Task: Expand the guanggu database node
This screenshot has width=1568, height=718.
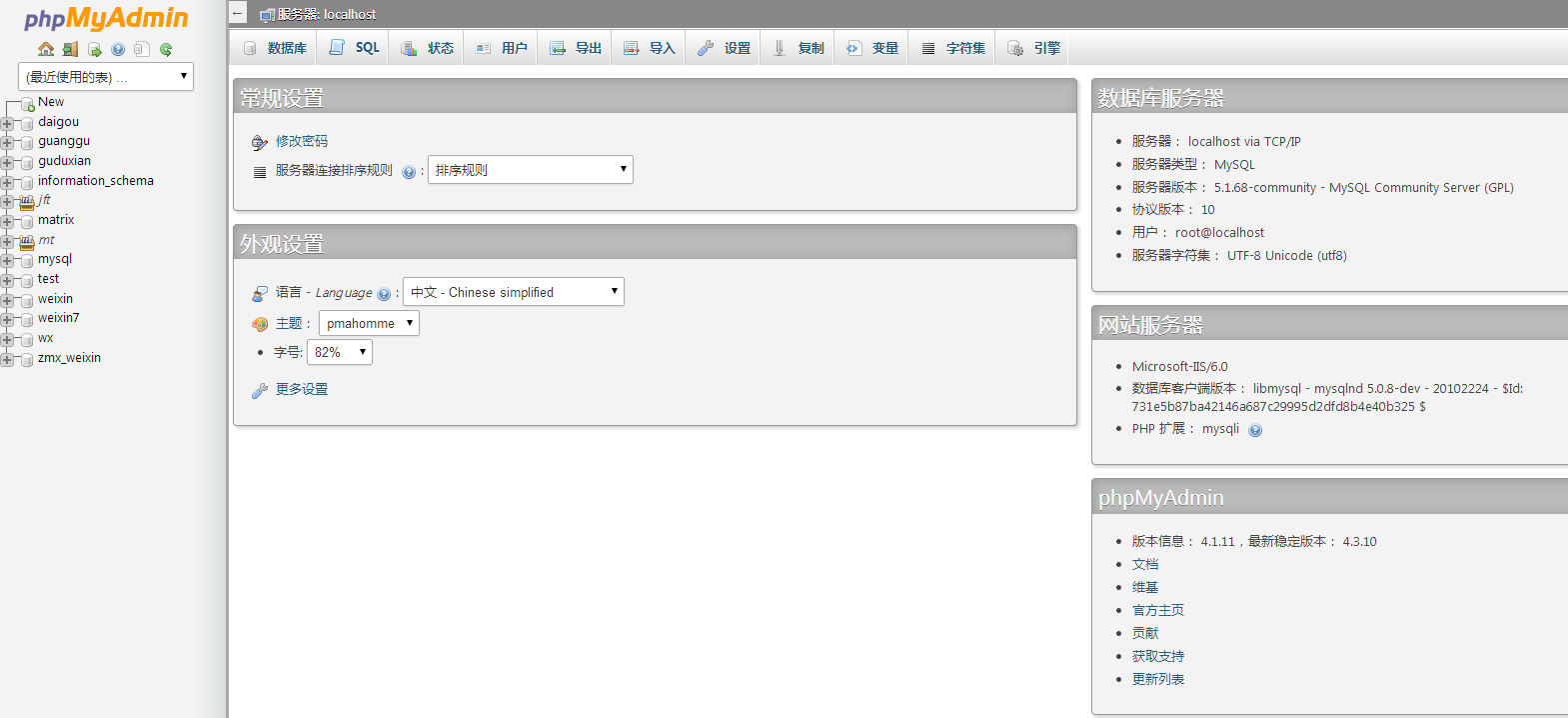Action: point(7,143)
